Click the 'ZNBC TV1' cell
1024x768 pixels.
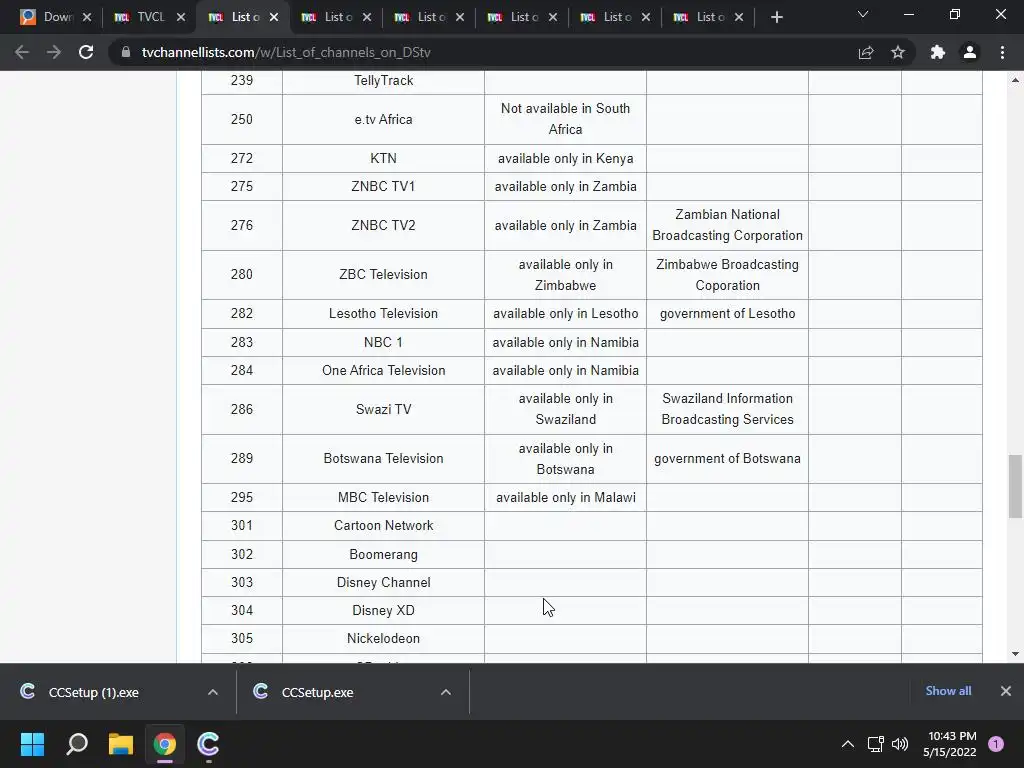click(383, 187)
